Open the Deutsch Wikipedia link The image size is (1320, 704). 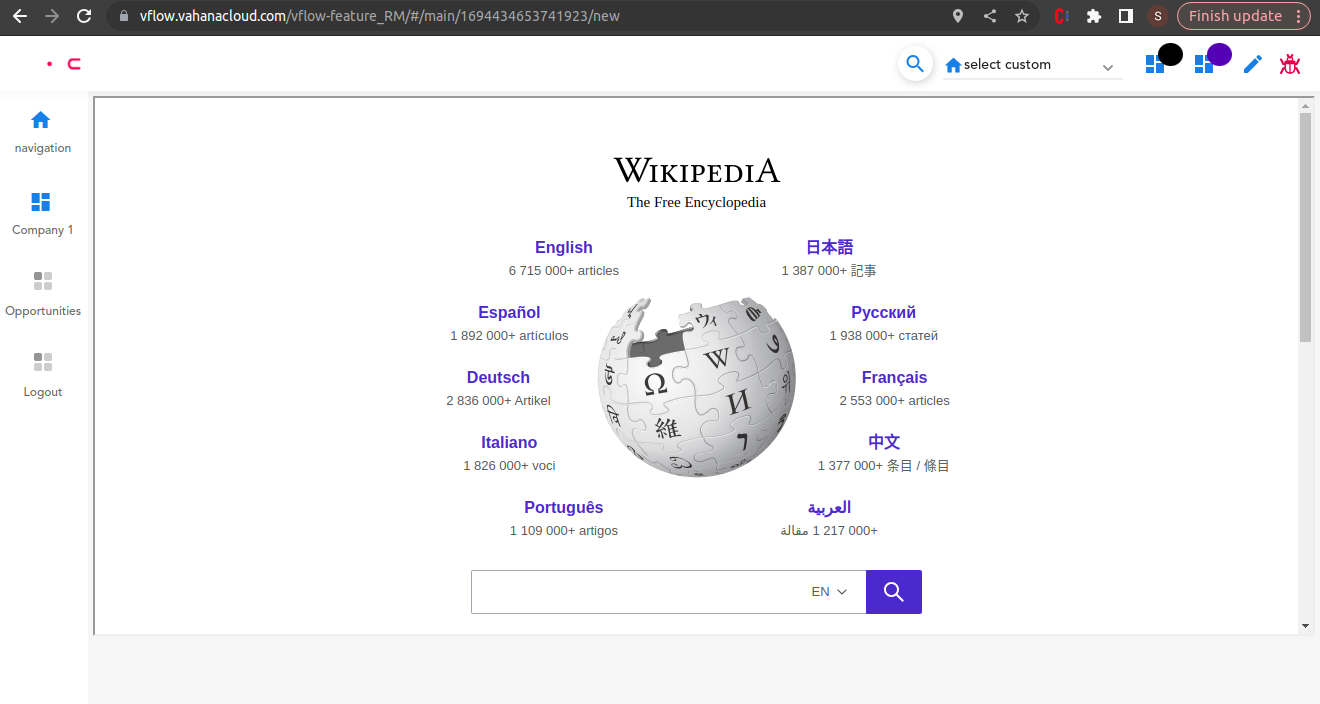[498, 378]
